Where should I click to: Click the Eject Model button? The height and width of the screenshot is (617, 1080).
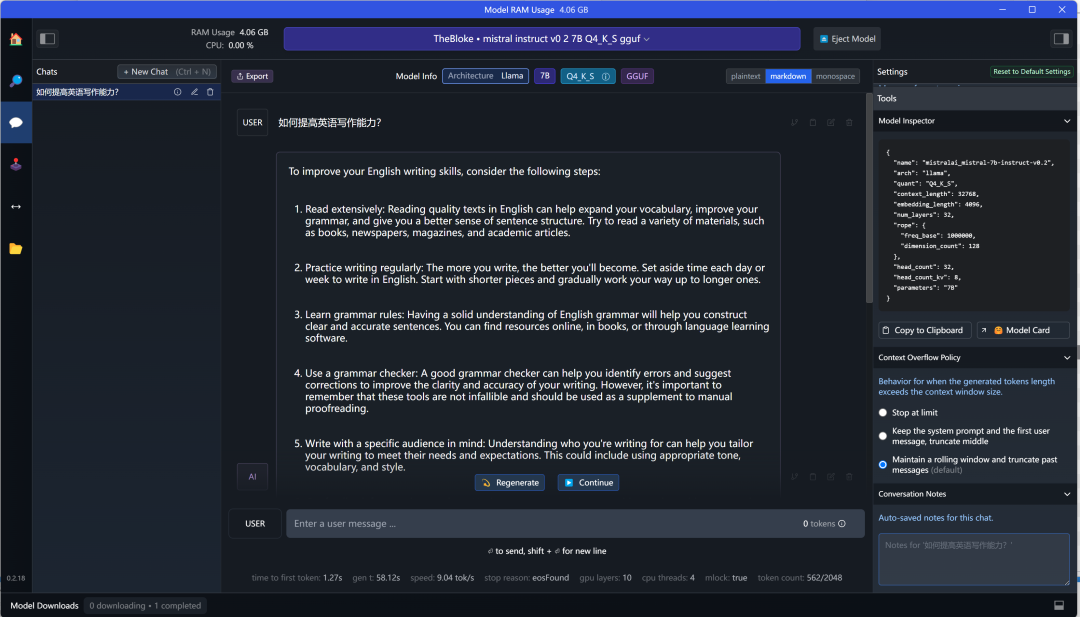click(847, 39)
